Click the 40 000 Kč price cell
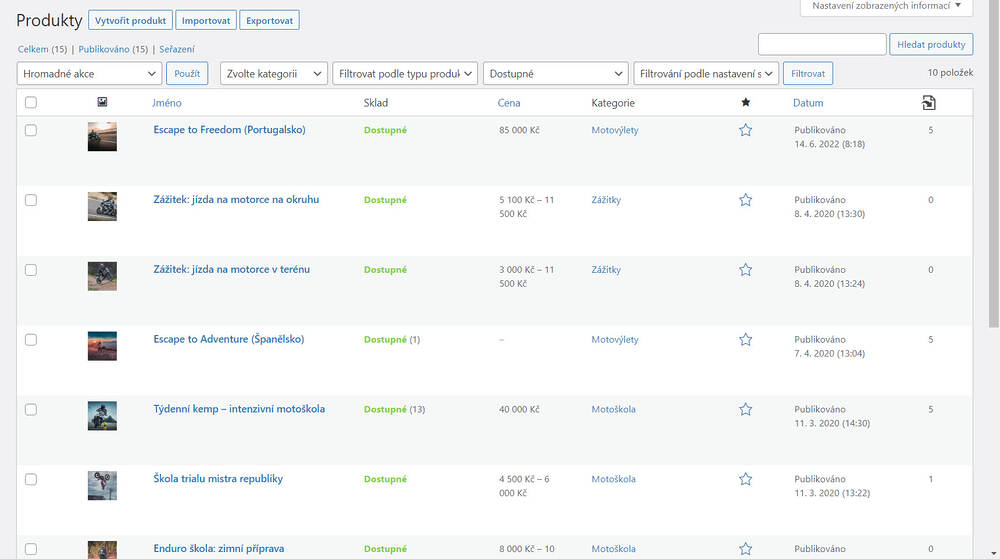The width and height of the screenshot is (1000, 559). 519,409
